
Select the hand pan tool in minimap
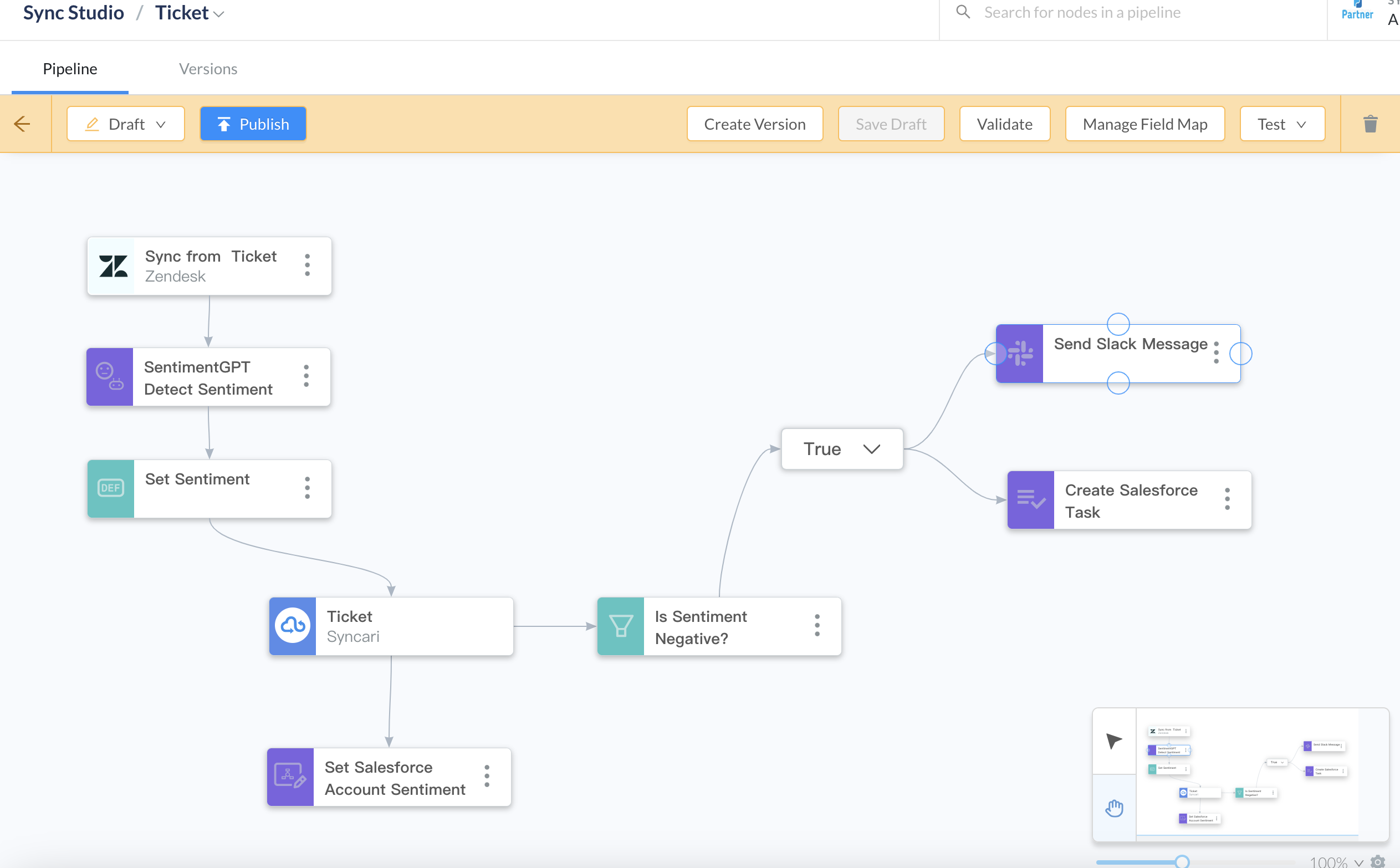point(1114,808)
